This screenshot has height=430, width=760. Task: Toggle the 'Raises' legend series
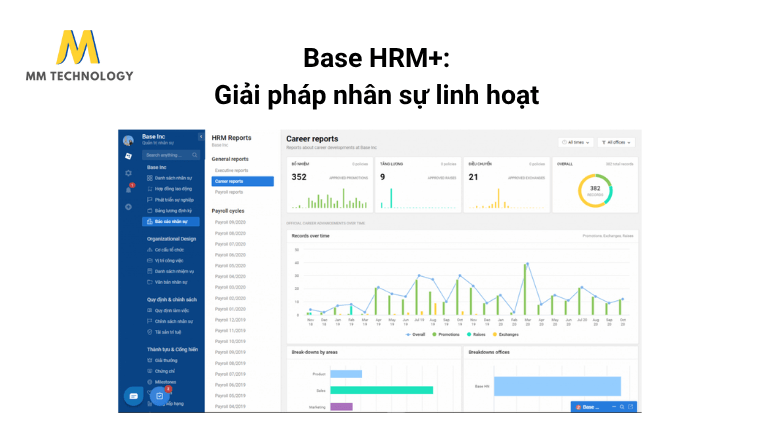click(x=476, y=334)
